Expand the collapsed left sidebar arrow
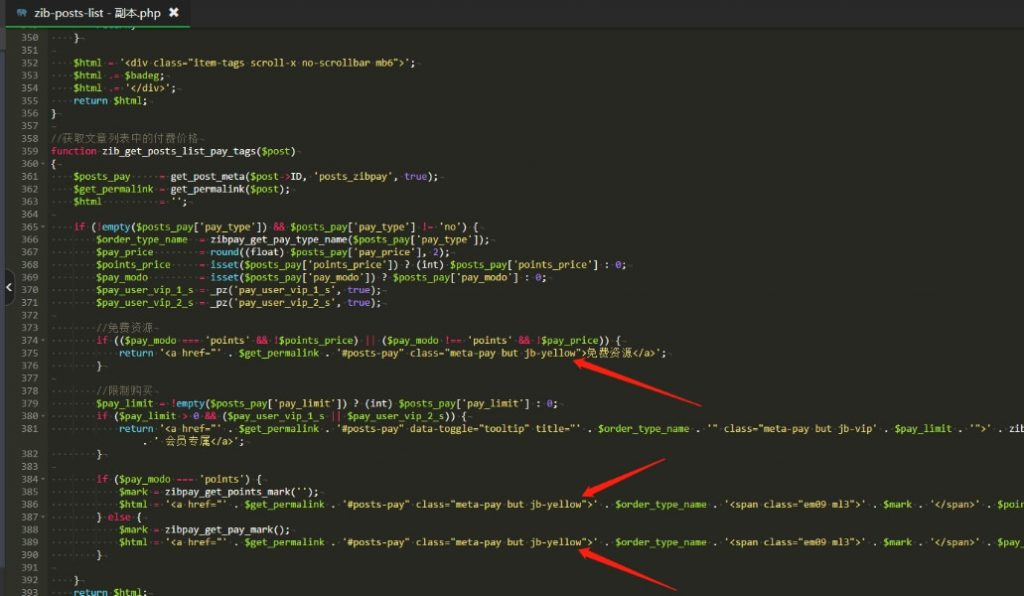Viewport: 1024px width, 596px height. pyautogui.click(x=8, y=288)
